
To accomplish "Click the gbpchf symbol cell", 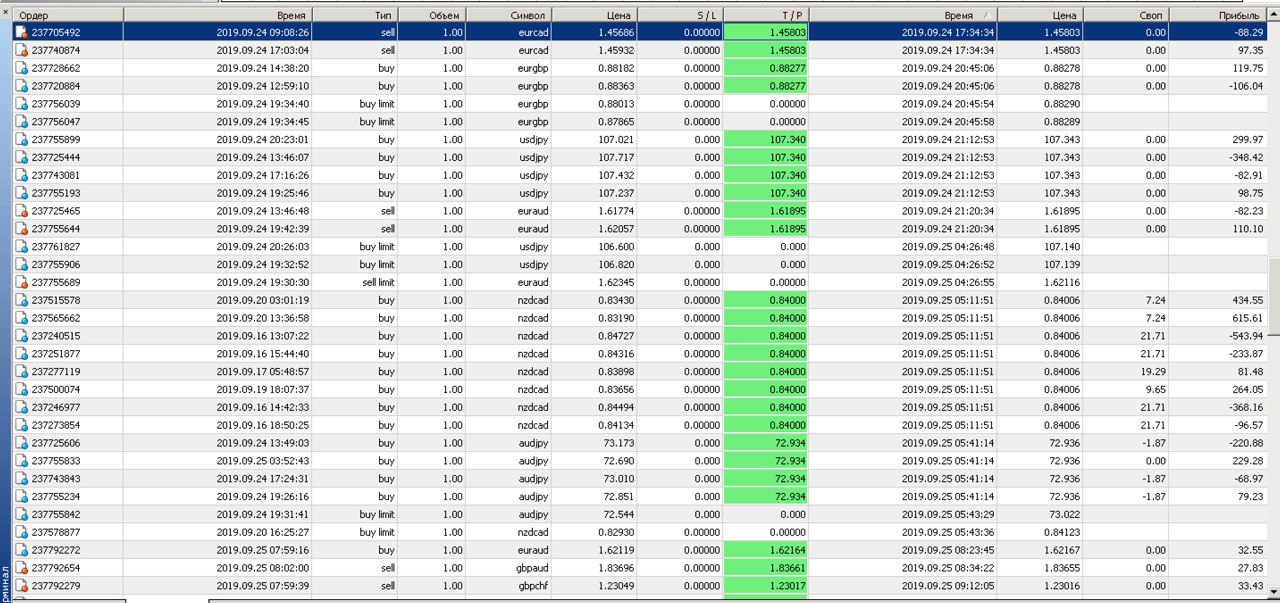I will (x=508, y=586).
